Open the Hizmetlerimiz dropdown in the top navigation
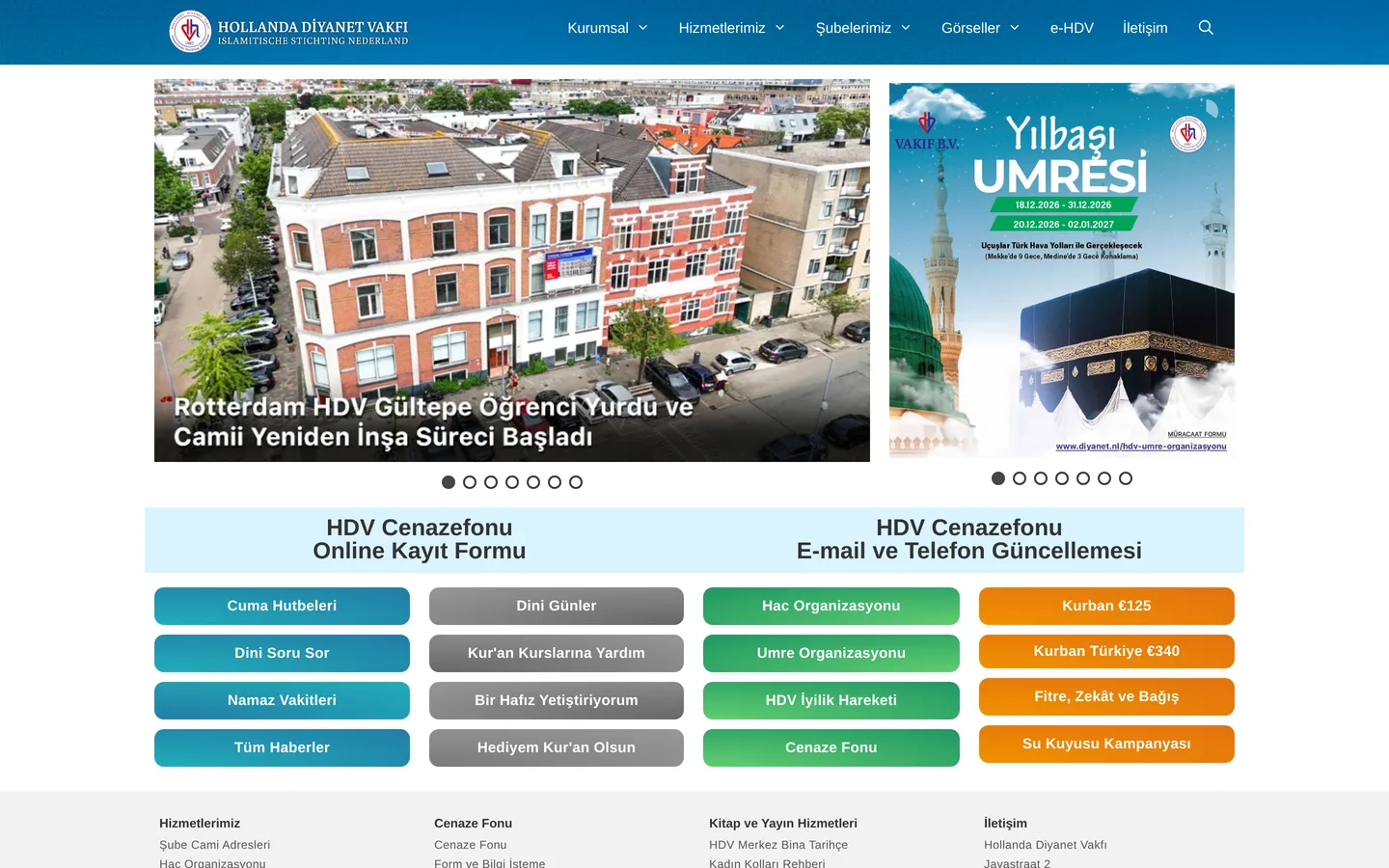1389x868 pixels. 732,28
